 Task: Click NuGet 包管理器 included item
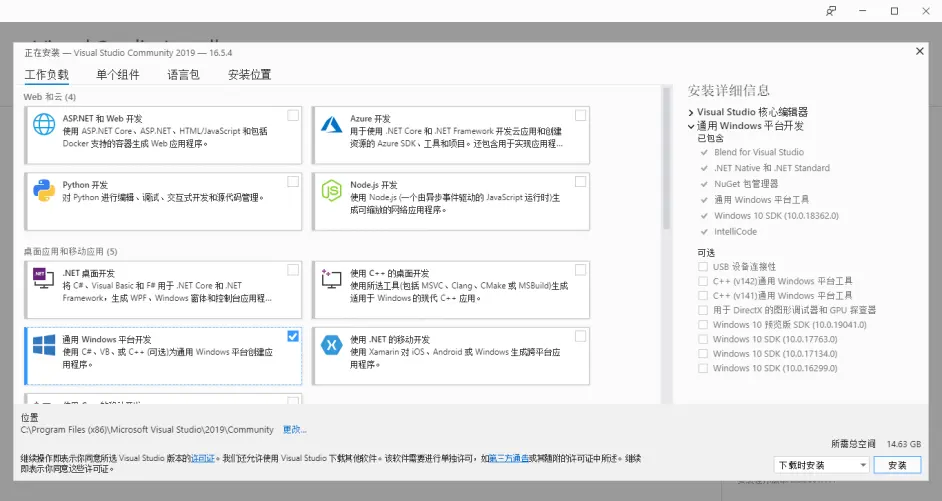746,184
